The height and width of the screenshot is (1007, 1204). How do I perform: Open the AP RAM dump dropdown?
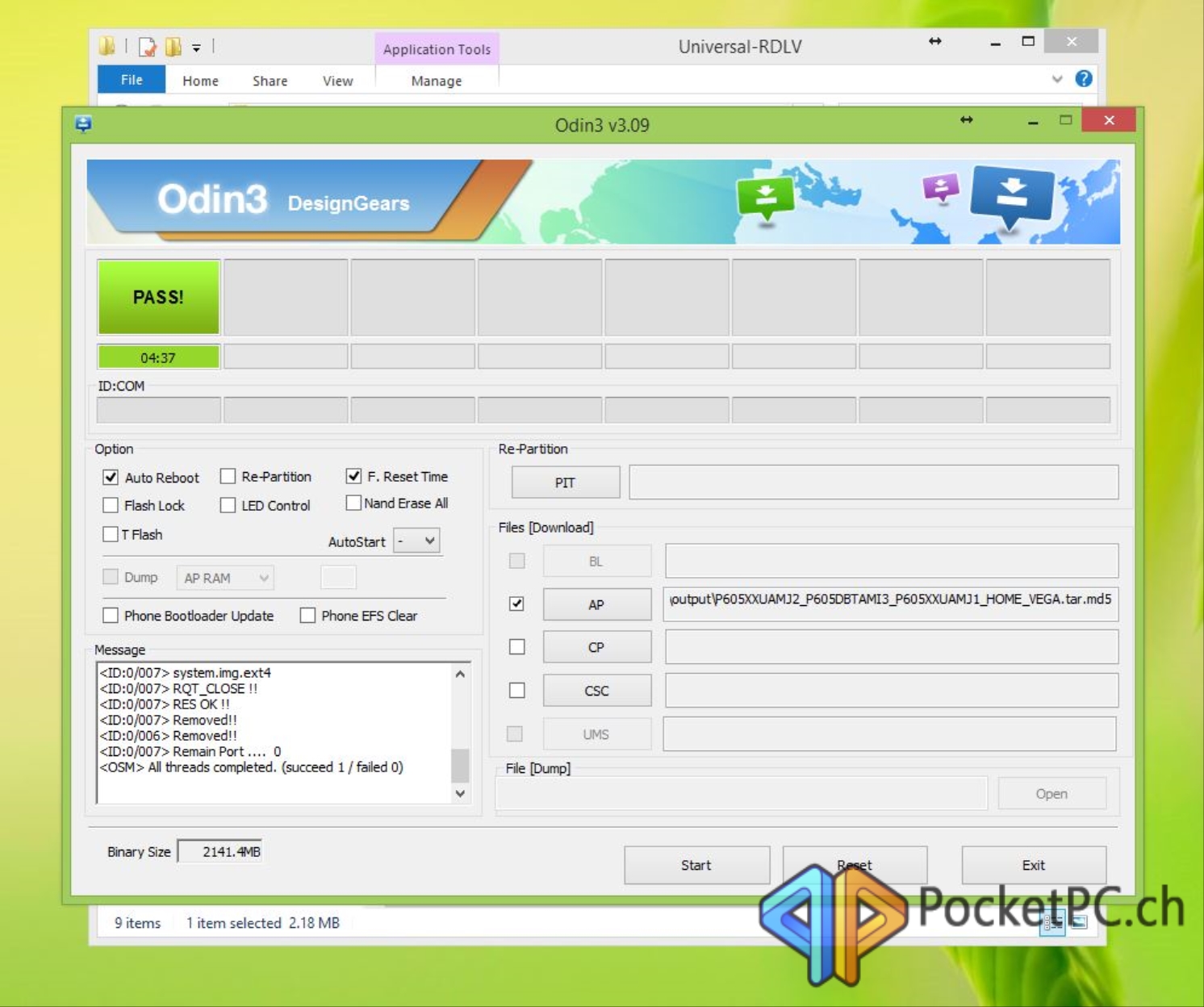[x=225, y=578]
